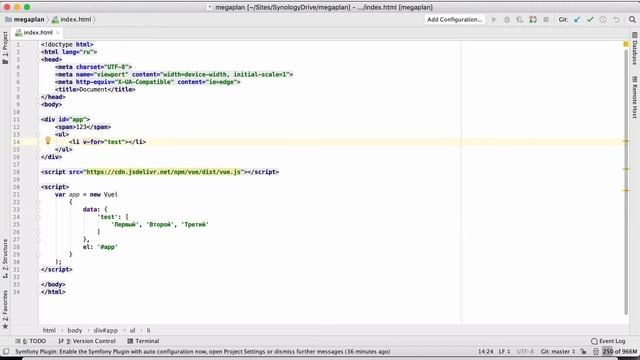Close the index.html editor tab
Viewport: 640px width, 360px height.
click(58, 33)
